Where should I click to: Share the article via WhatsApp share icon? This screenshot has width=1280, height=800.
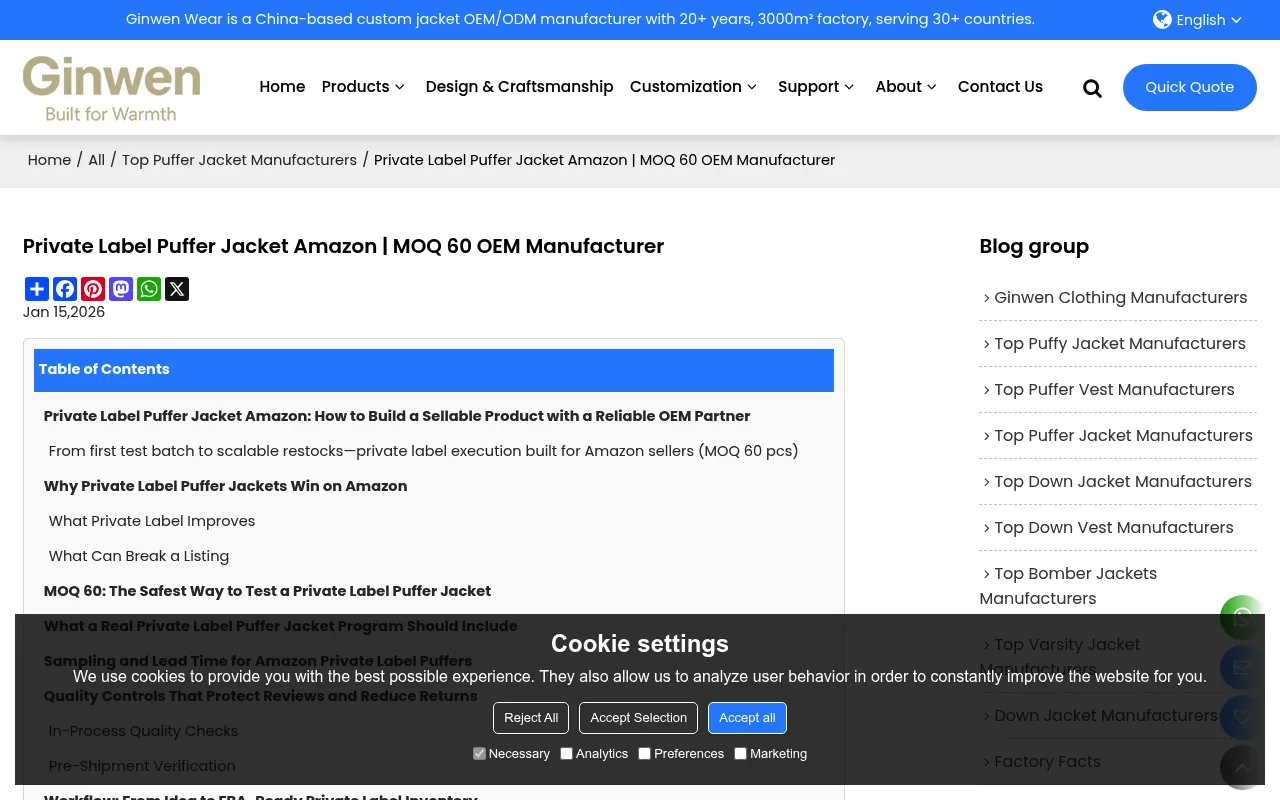pos(149,289)
